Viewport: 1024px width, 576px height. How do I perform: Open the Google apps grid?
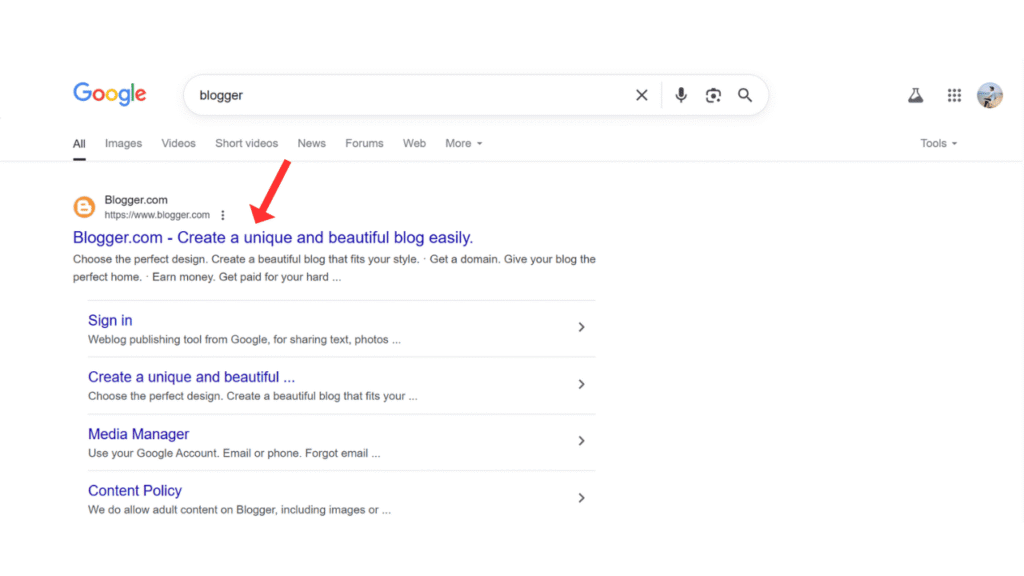[x=954, y=95]
